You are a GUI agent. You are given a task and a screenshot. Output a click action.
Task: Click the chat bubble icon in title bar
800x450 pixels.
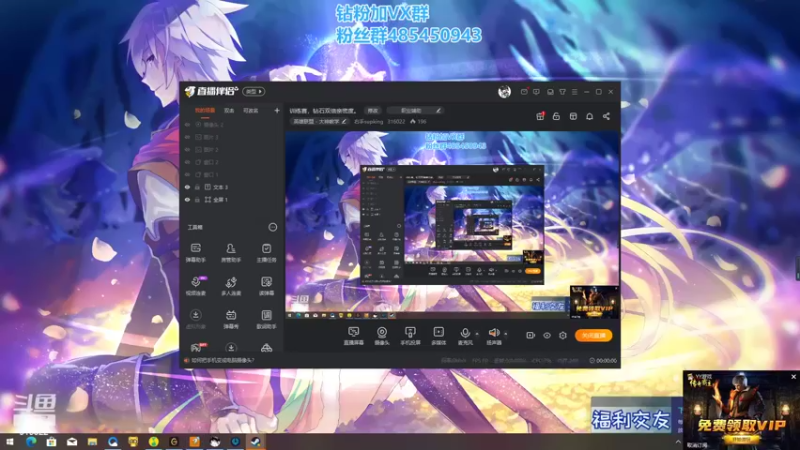[x=536, y=92]
